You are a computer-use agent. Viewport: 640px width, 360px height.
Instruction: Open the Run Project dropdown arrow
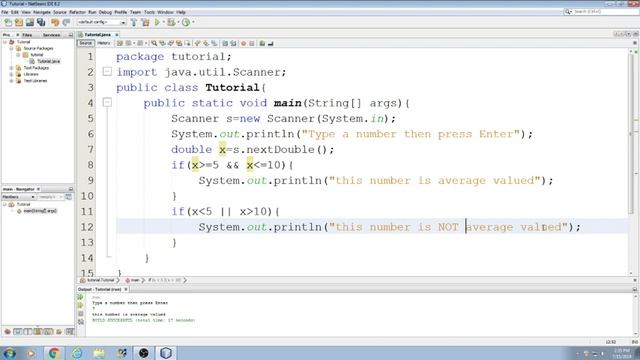(x=163, y=22)
